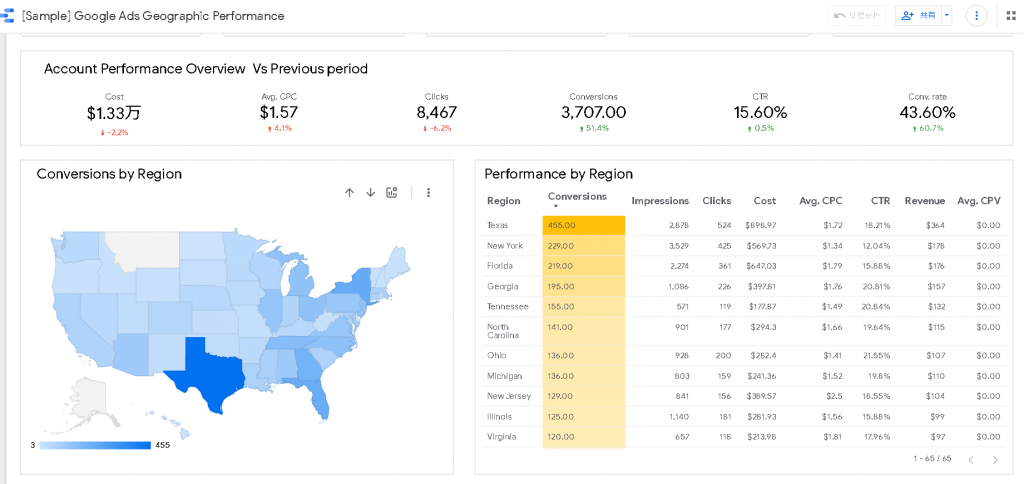This screenshot has height=484, width=1024.
Task: Click the Avg. CPV column header
Action: [x=978, y=201]
